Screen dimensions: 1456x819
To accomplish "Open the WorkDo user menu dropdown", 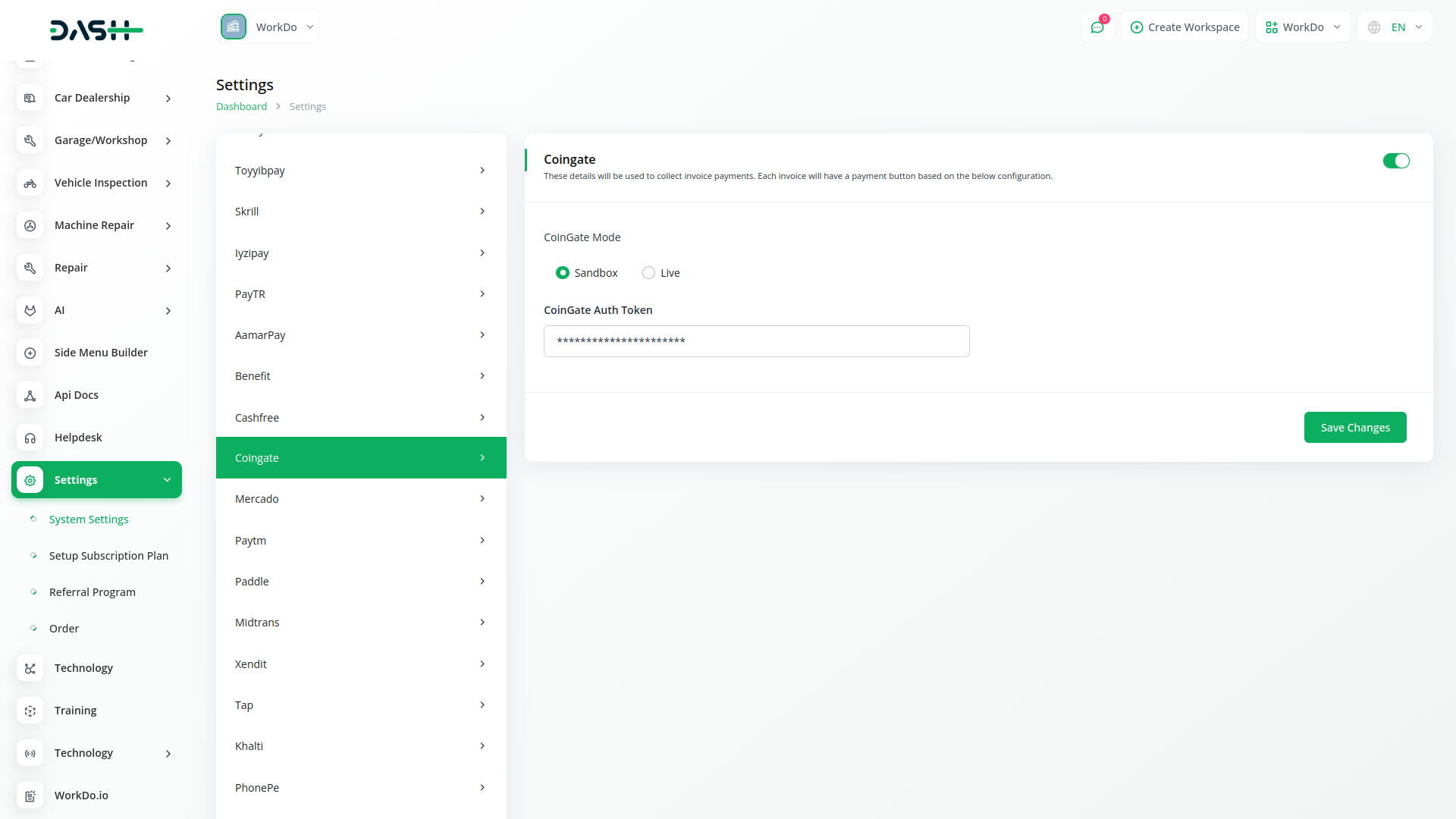I will (x=1303, y=27).
